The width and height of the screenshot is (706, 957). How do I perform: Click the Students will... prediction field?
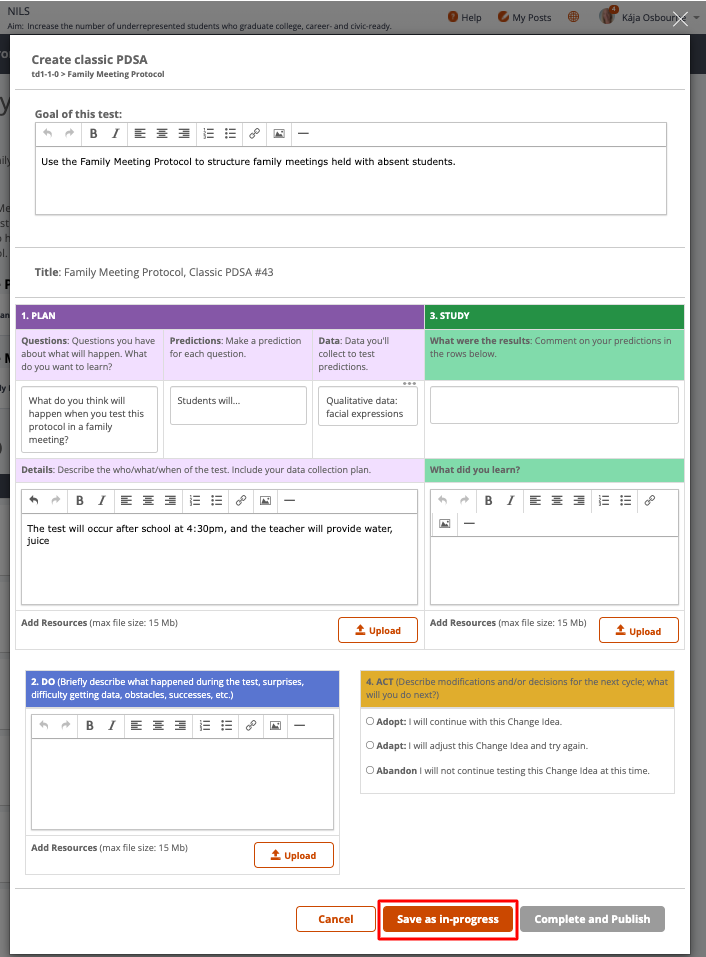(238, 405)
